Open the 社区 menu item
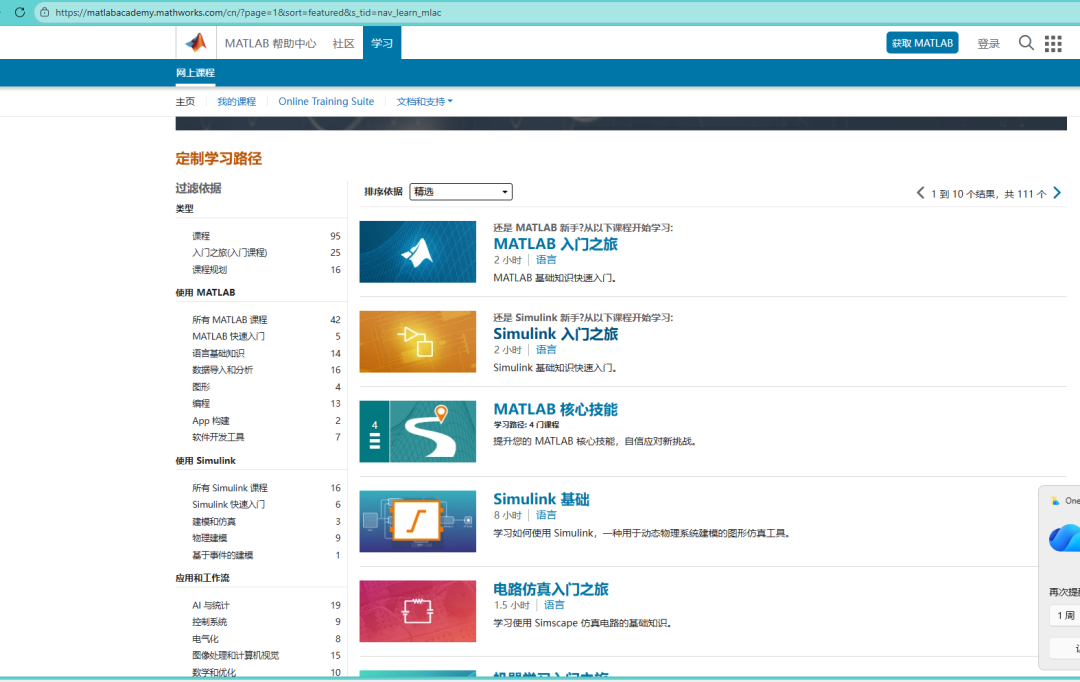The width and height of the screenshot is (1080, 682). tap(343, 43)
